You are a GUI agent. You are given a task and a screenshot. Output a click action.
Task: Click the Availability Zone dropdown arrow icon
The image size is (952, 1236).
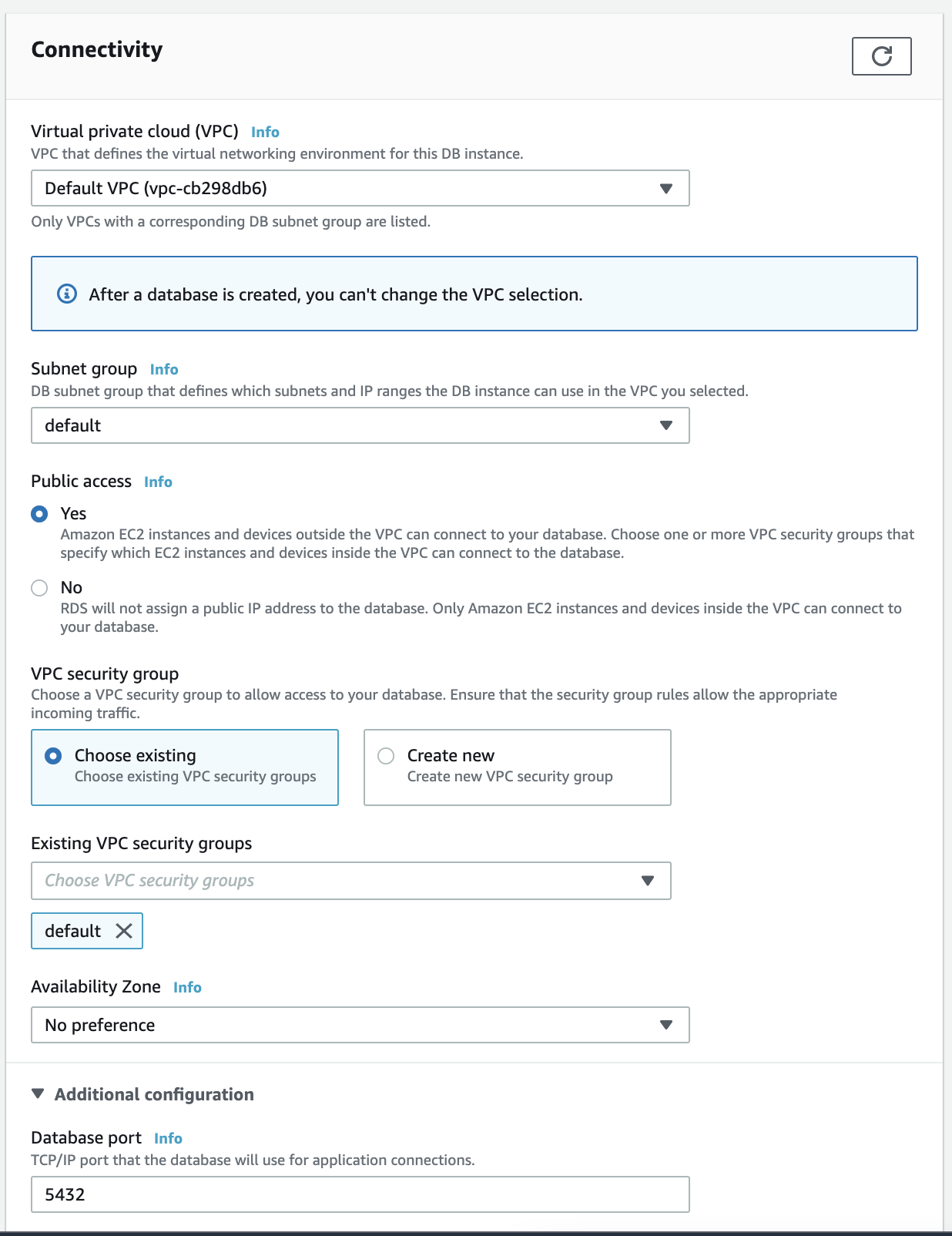[666, 1025]
